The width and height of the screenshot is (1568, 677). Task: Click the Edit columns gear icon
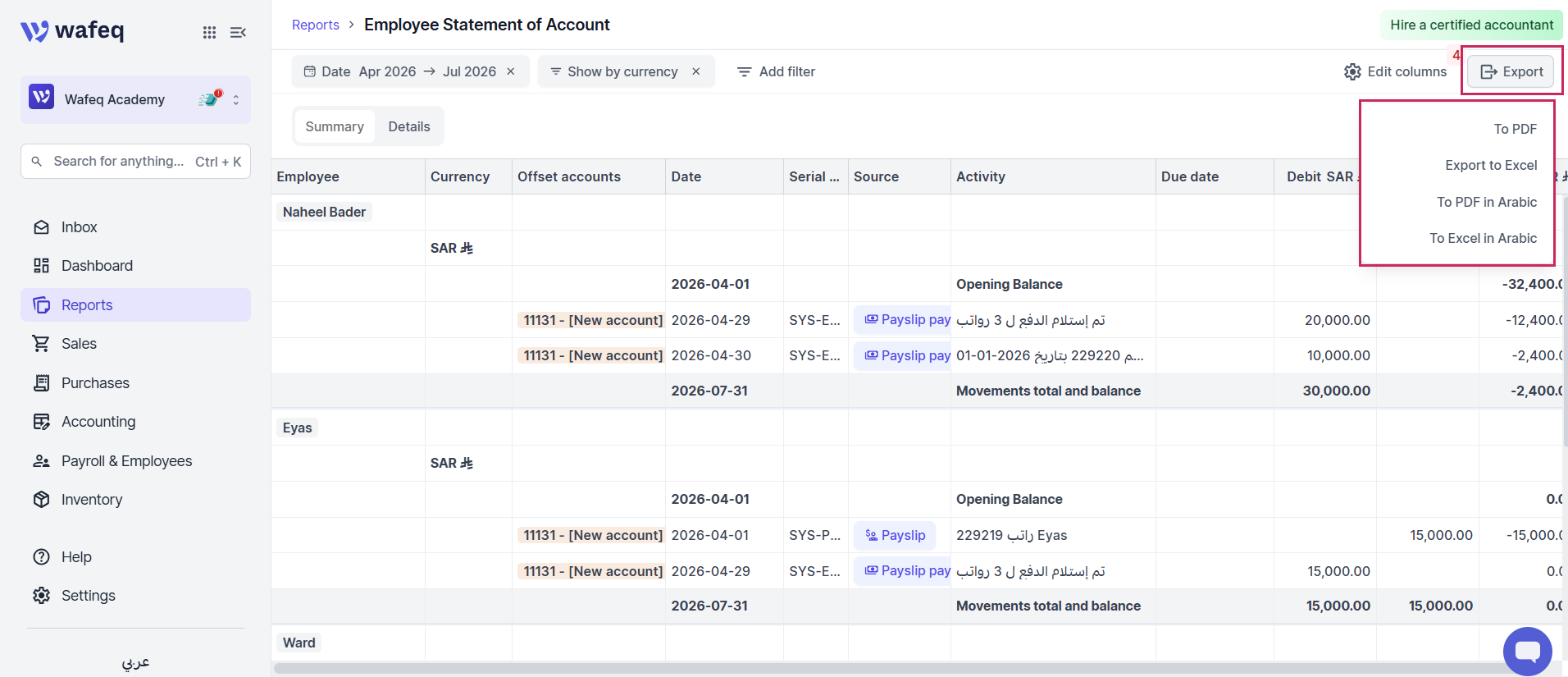pyautogui.click(x=1353, y=72)
